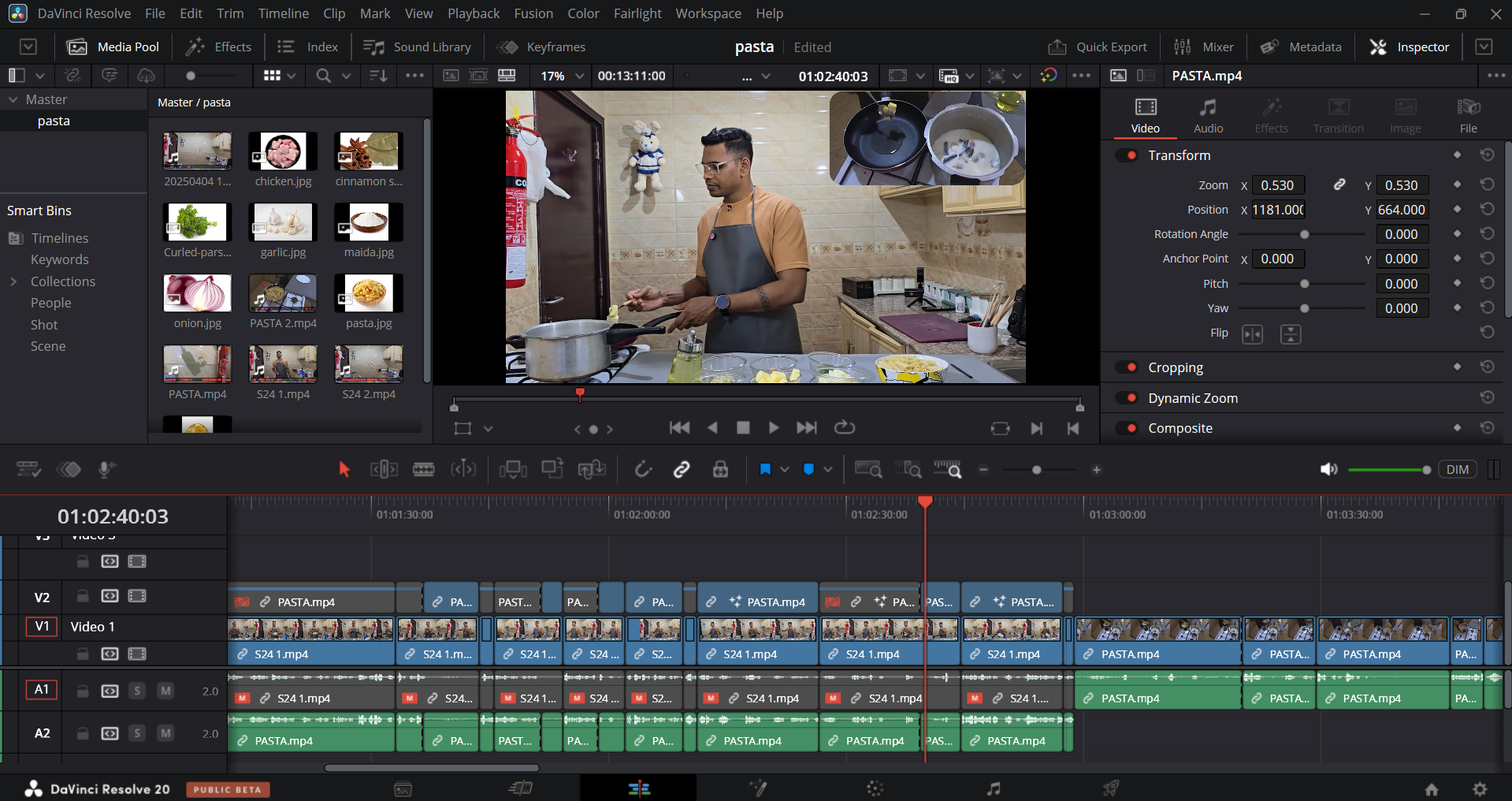This screenshot has width=1512, height=801.
Task: Toggle the Dynamic Zoom enable switch
Action: point(1127,398)
